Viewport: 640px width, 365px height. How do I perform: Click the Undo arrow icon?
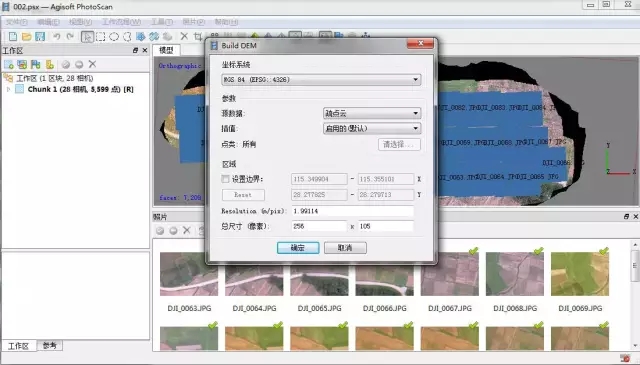[57, 37]
